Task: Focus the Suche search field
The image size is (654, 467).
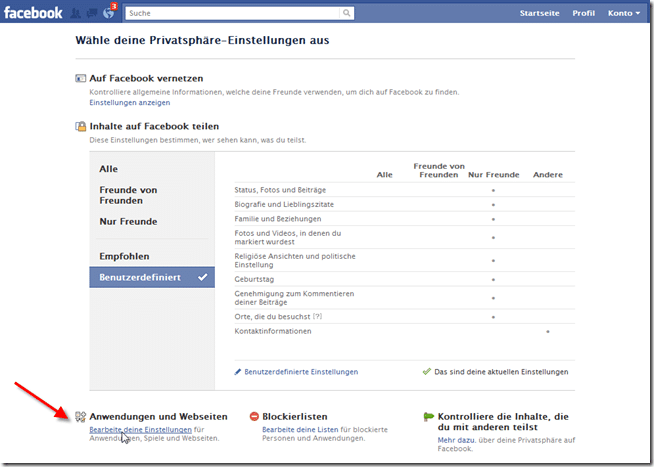Action: (233, 13)
